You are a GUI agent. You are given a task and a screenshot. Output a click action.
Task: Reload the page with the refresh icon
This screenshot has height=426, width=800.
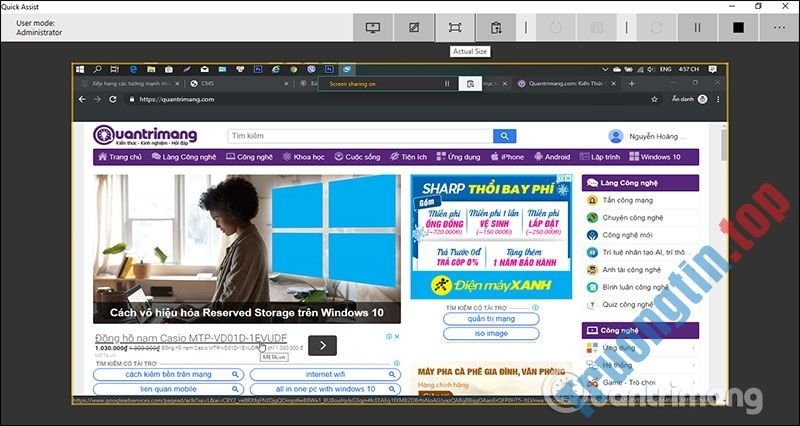click(113, 99)
